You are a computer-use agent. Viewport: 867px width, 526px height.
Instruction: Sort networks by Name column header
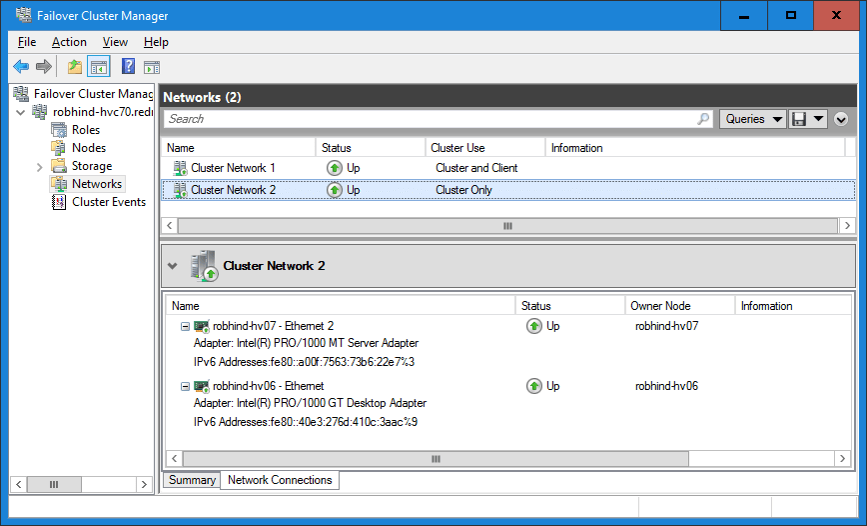click(x=238, y=148)
